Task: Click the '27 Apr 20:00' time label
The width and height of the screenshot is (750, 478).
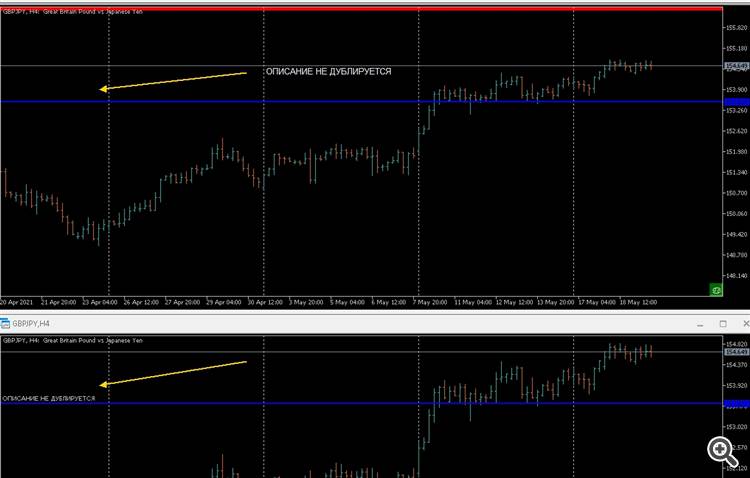Action: pos(182,302)
